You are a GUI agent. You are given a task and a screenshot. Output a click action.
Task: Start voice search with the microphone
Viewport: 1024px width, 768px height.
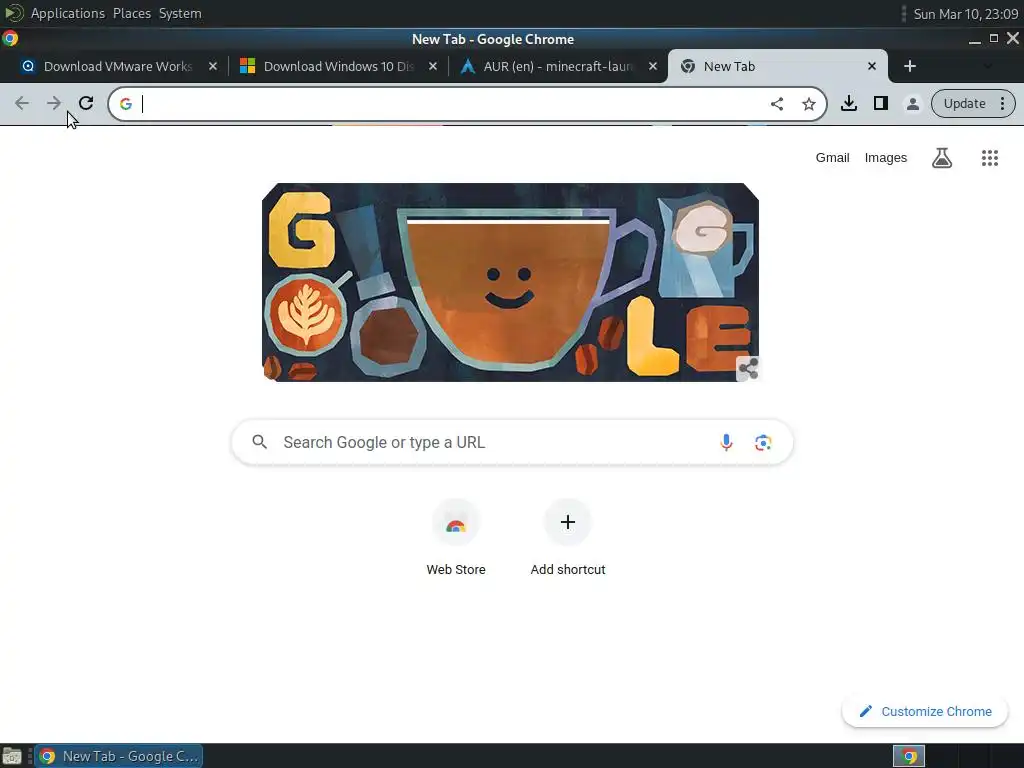(726, 442)
